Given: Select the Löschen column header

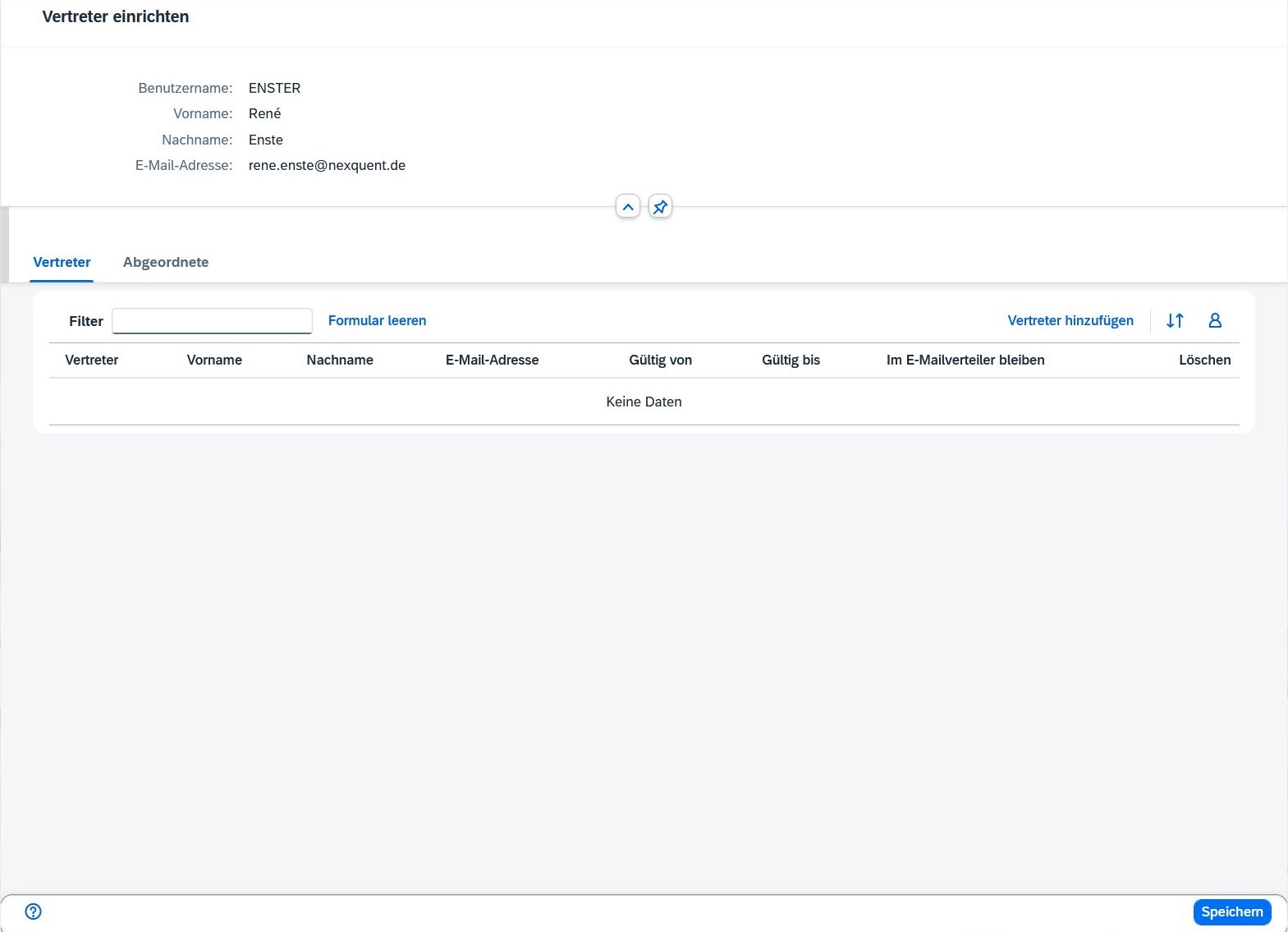Looking at the screenshot, I should click(1204, 360).
